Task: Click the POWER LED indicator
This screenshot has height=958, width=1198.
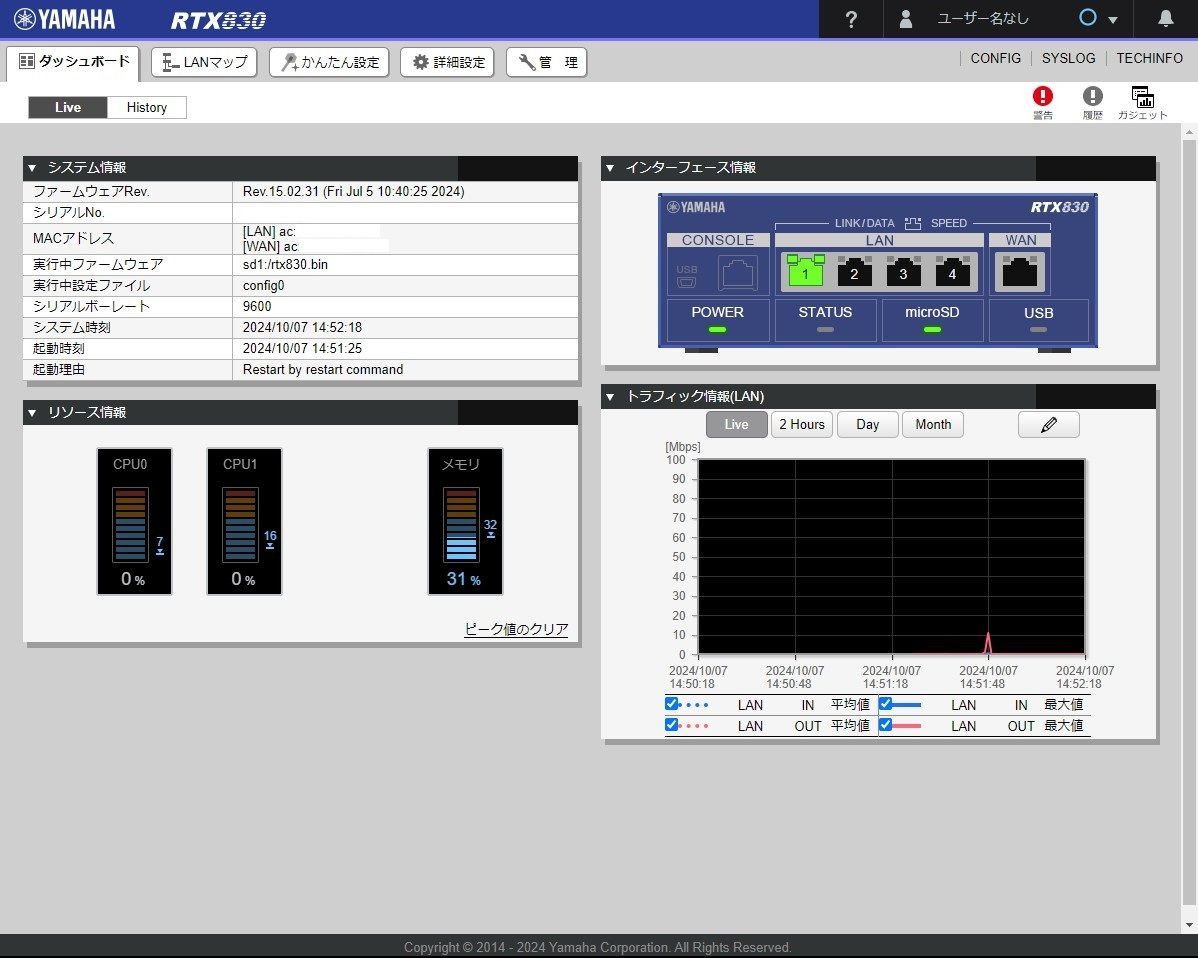Action: tap(717, 329)
